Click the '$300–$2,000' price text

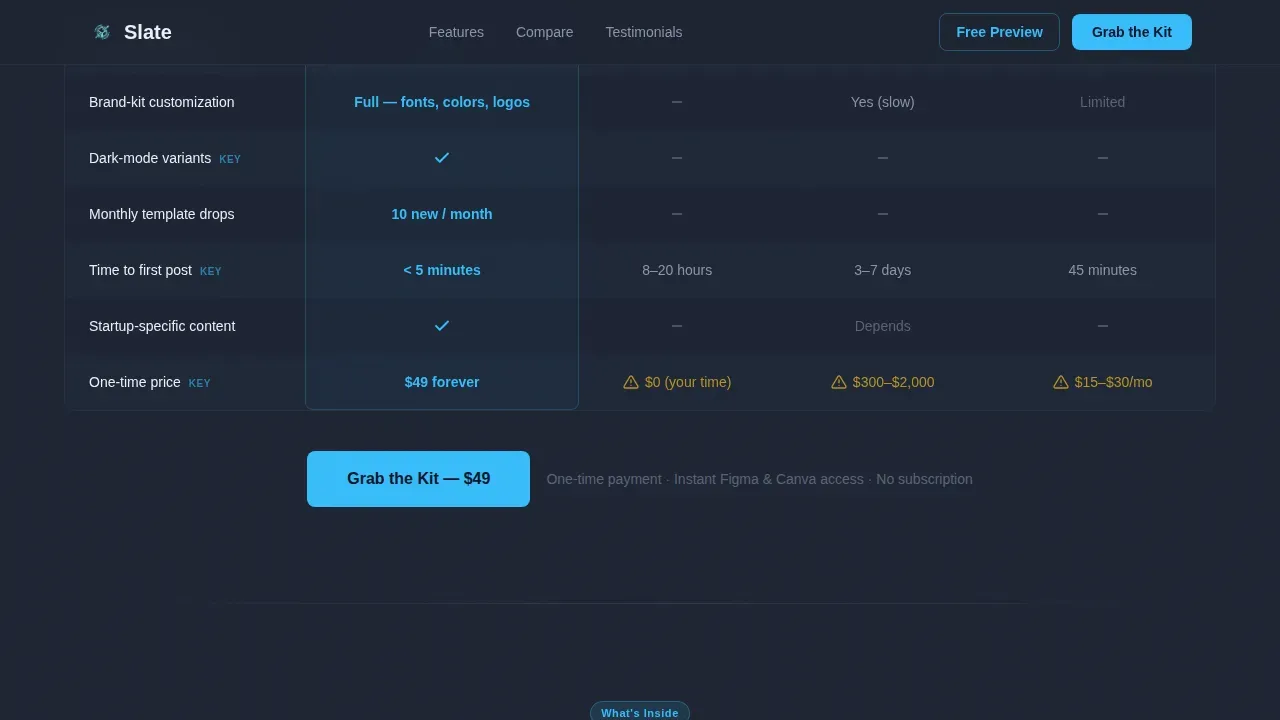894,382
